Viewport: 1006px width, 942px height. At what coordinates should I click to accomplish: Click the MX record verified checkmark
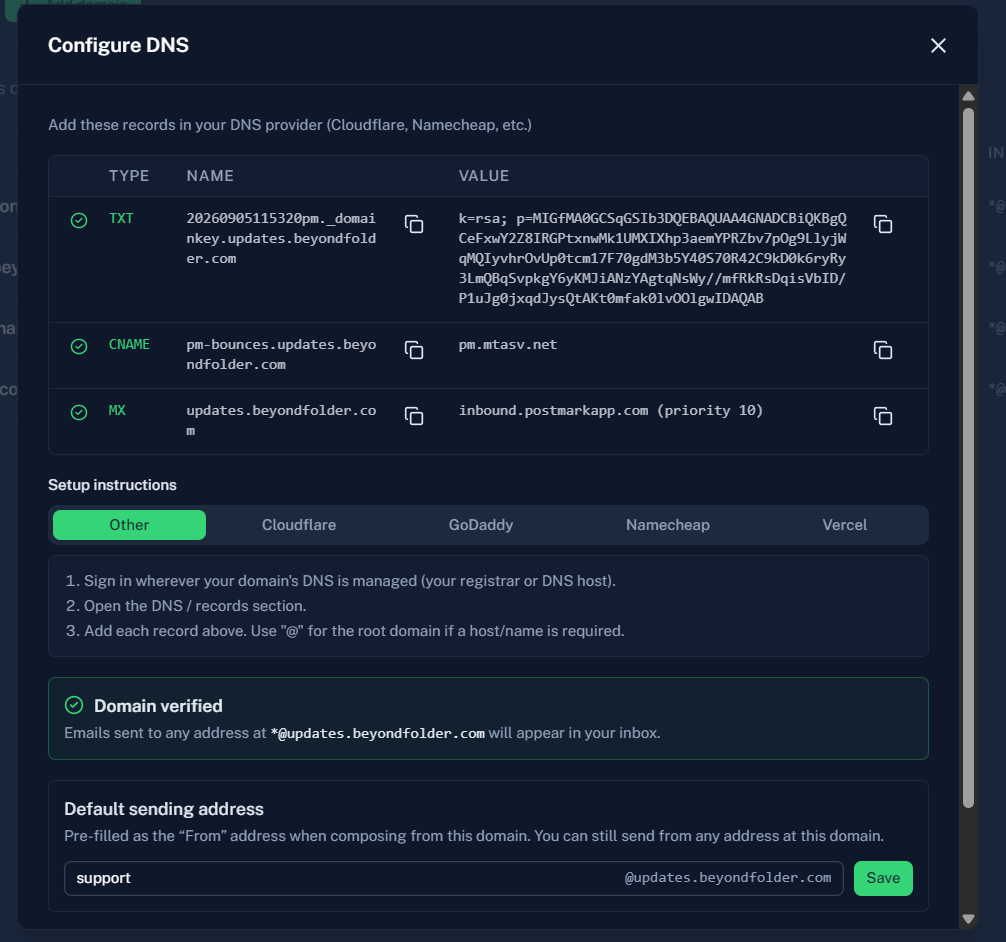(x=79, y=412)
